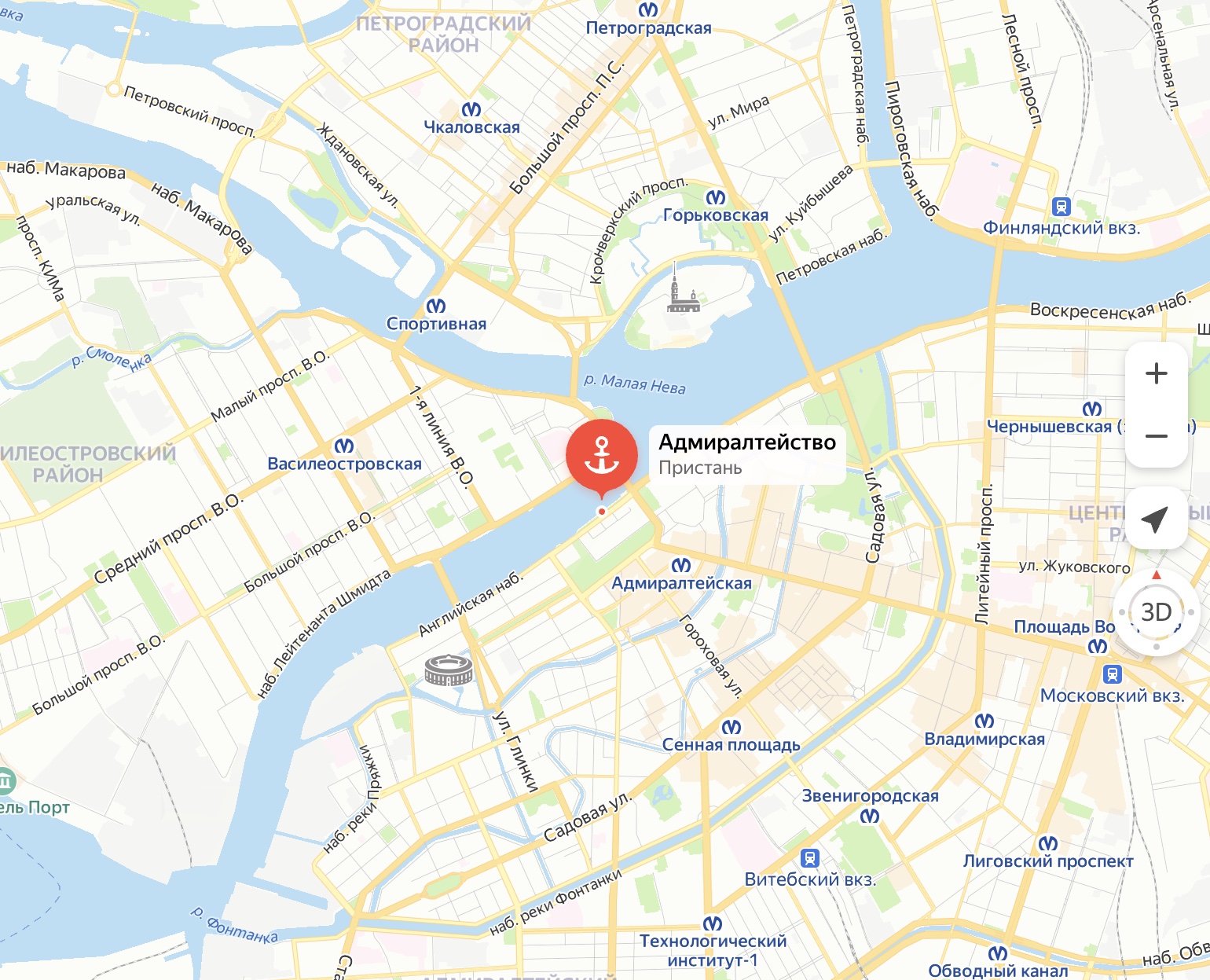Select the stadium landmark icon near ул. Глинки
This screenshot has height=980, width=1210.
point(449,670)
